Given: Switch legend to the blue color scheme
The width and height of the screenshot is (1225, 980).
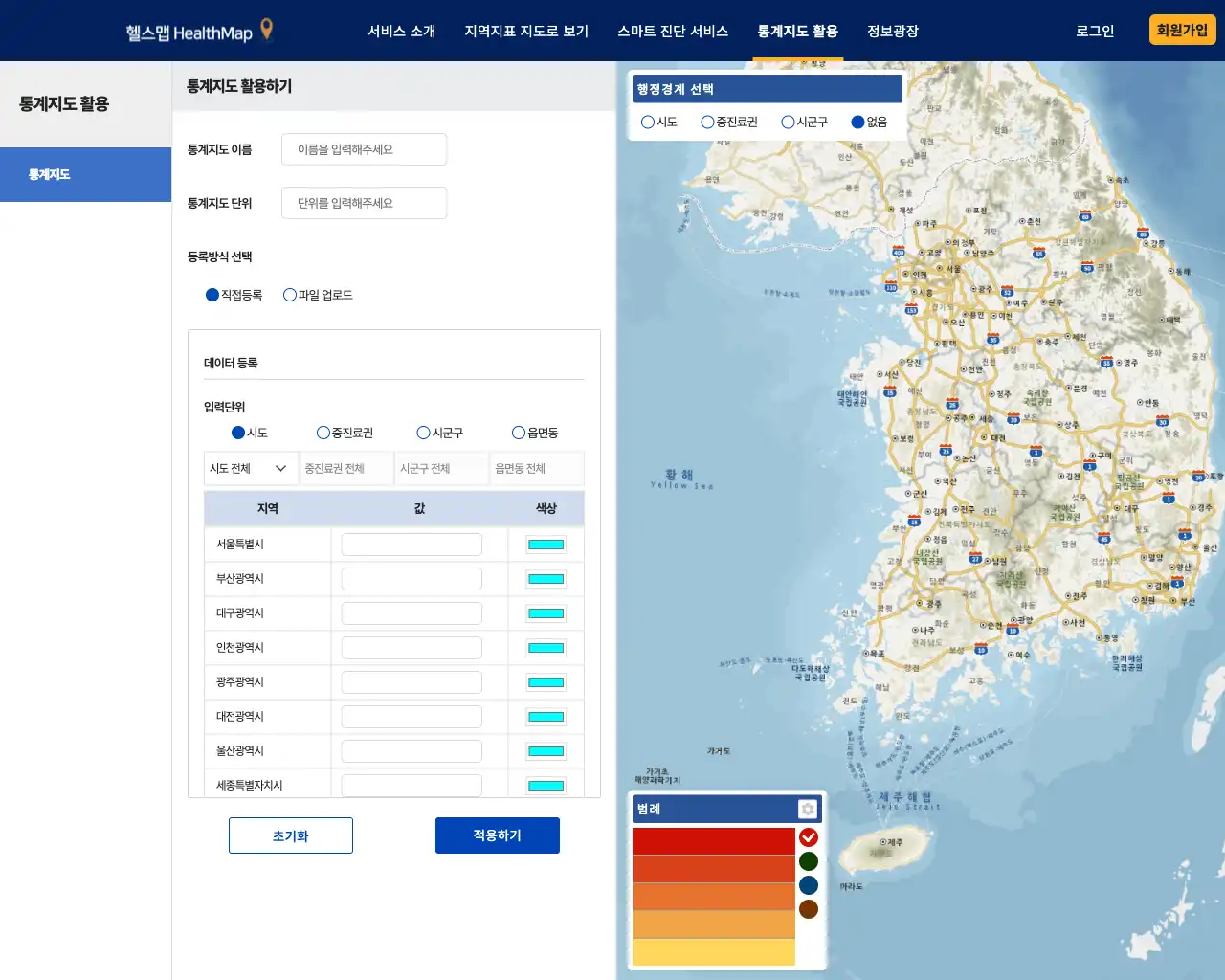Looking at the screenshot, I should 809,885.
